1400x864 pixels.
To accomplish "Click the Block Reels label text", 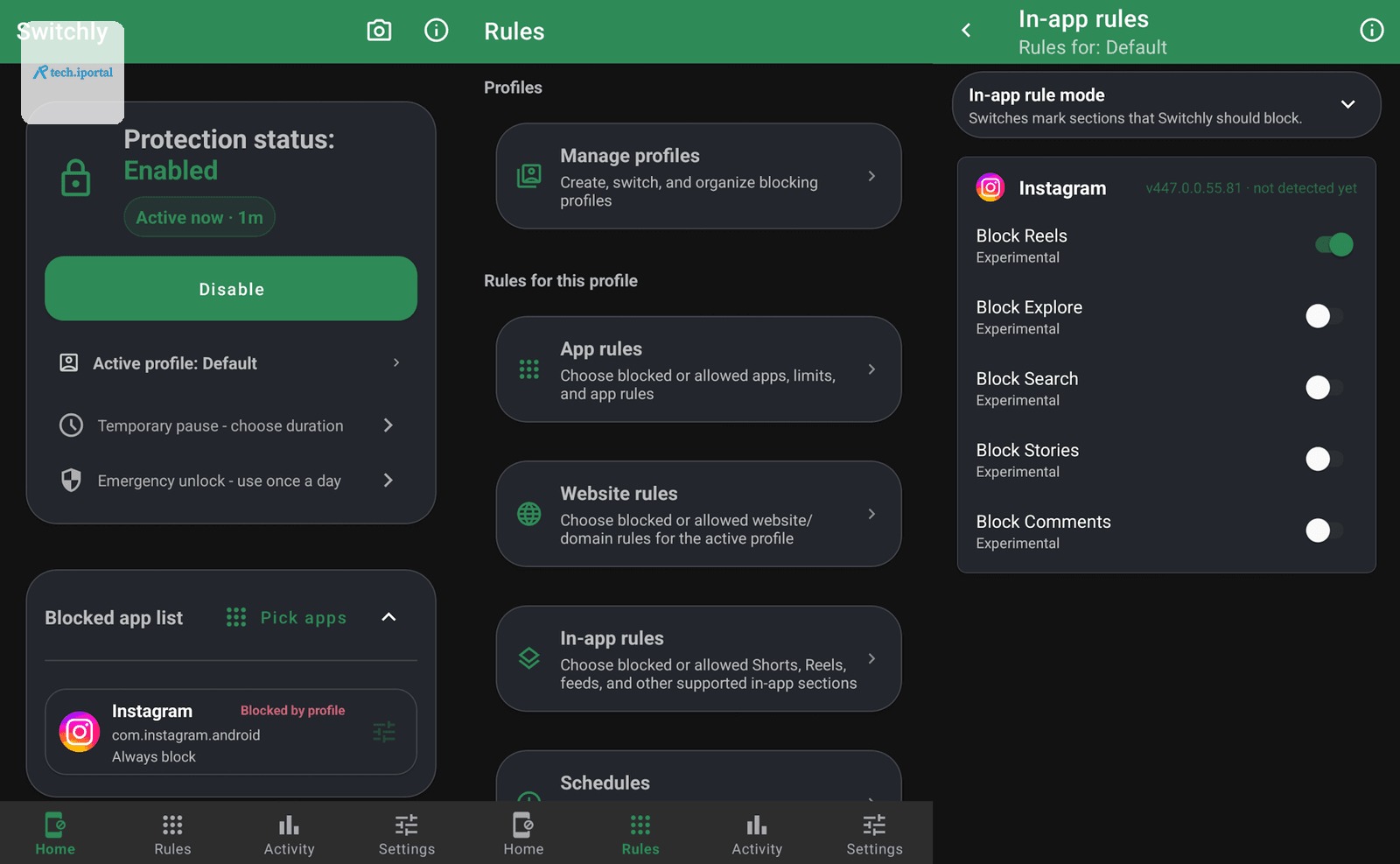I will (1022, 235).
